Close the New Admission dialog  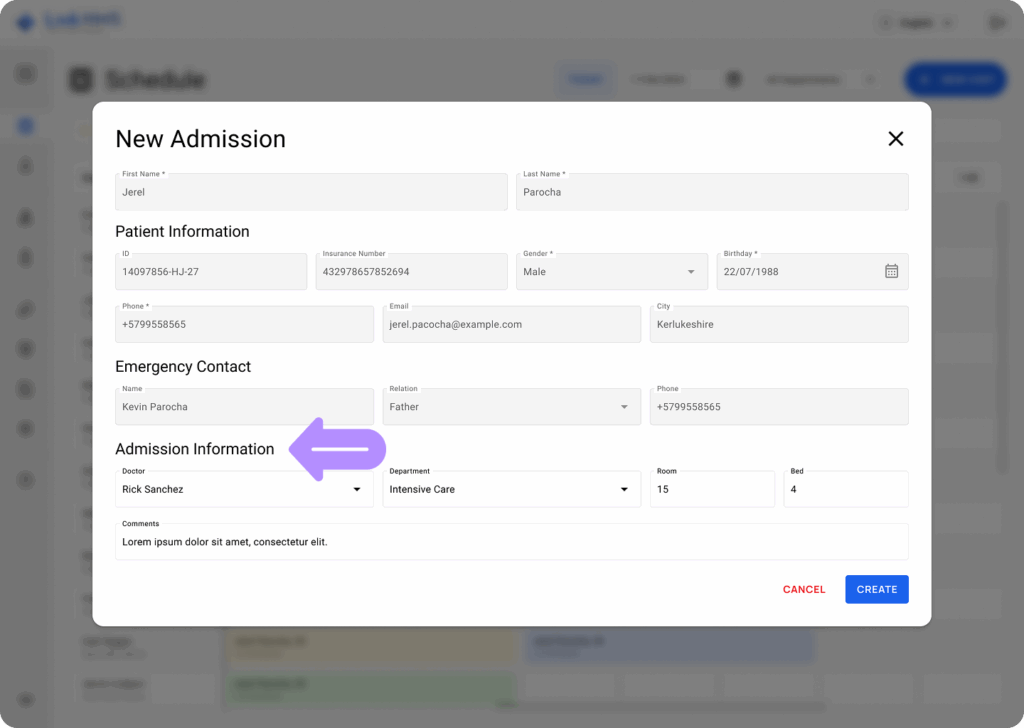pos(895,138)
